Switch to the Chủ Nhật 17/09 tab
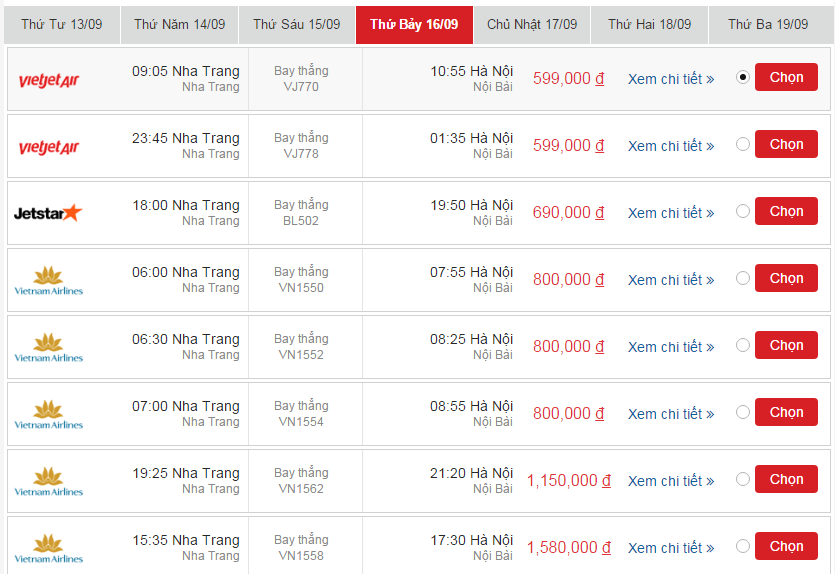 click(x=531, y=25)
